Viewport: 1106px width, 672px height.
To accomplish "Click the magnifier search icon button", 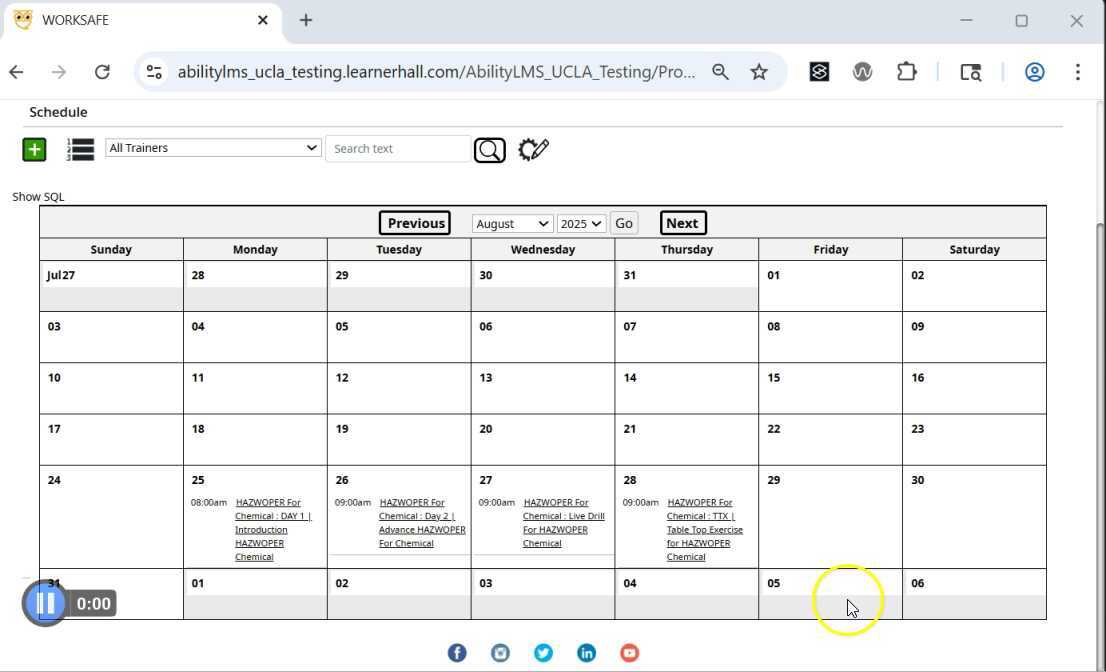I will pyautogui.click(x=489, y=150).
